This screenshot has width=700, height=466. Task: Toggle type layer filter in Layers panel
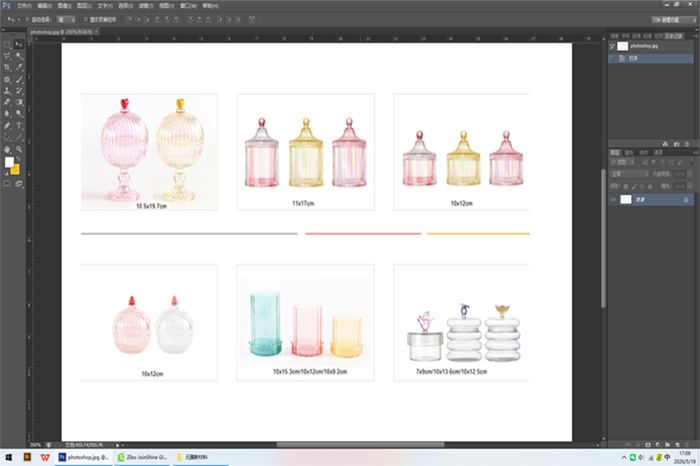click(x=662, y=162)
